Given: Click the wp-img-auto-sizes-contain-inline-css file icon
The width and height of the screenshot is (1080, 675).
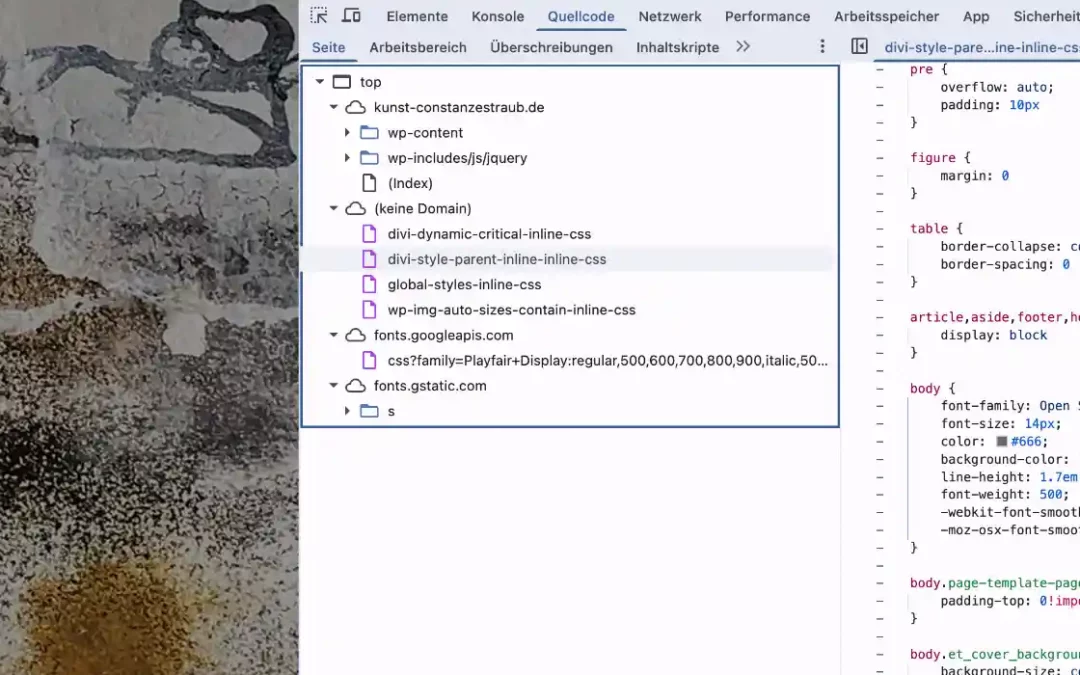Looking at the screenshot, I should point(370,310).
